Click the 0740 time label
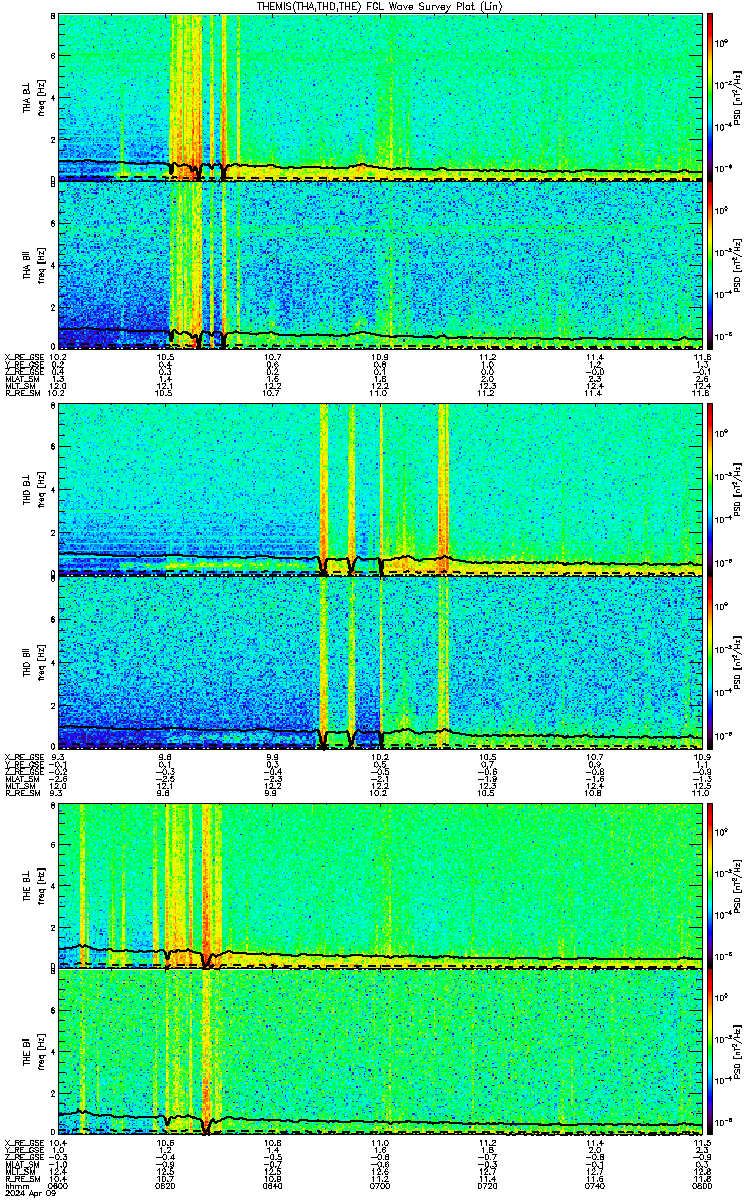This screenshot has height=1200, width=750. (x=594, y=1186)
